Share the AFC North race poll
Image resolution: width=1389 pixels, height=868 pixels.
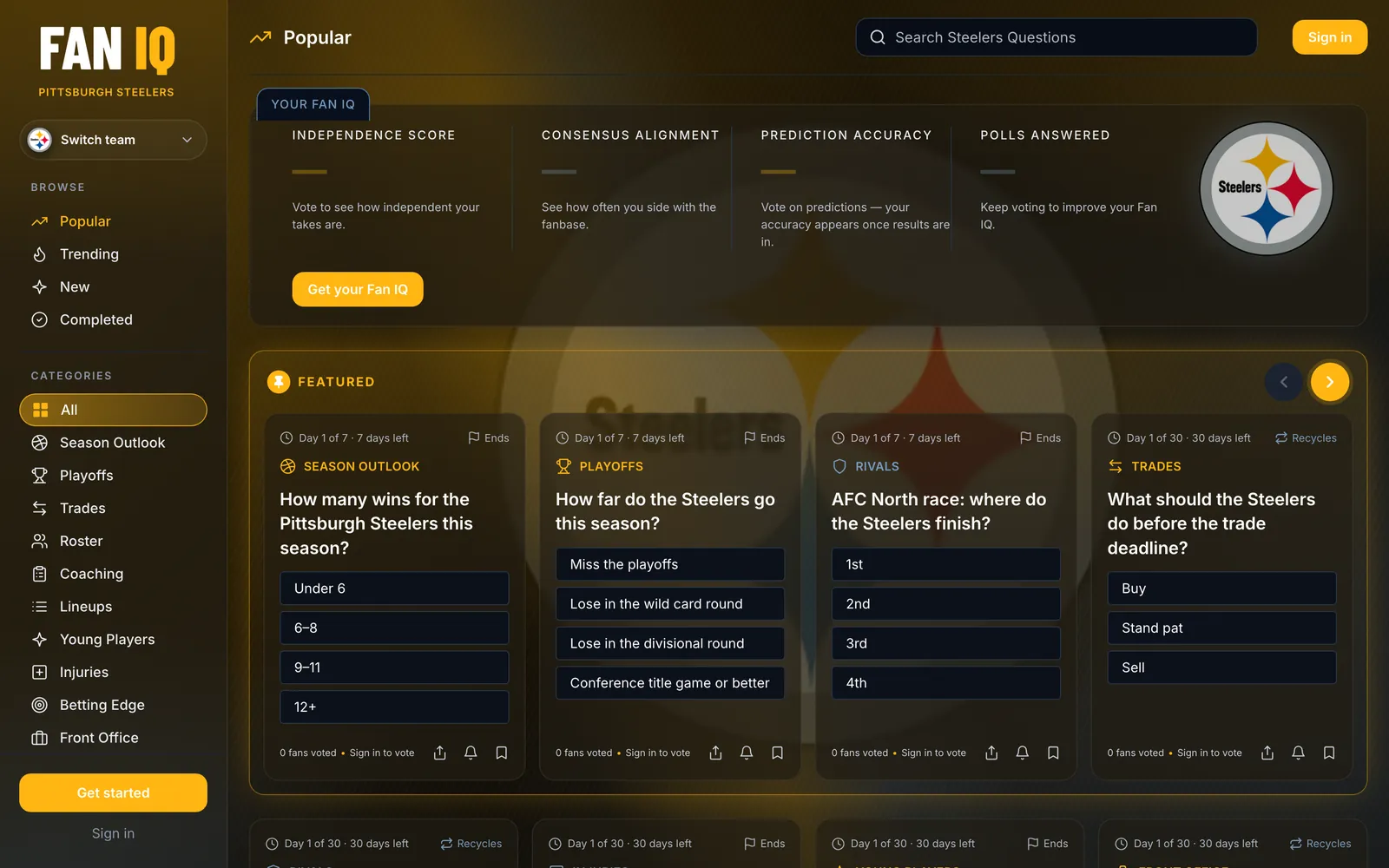tap(991, 753)
